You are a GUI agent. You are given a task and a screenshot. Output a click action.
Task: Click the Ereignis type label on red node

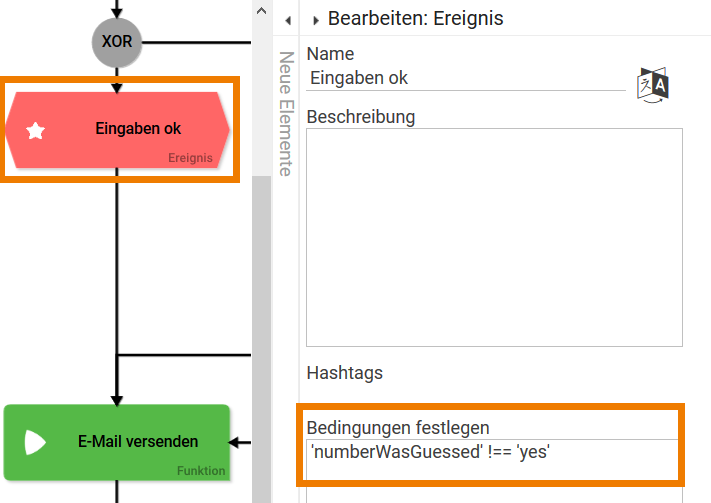[x=190, y=157]
